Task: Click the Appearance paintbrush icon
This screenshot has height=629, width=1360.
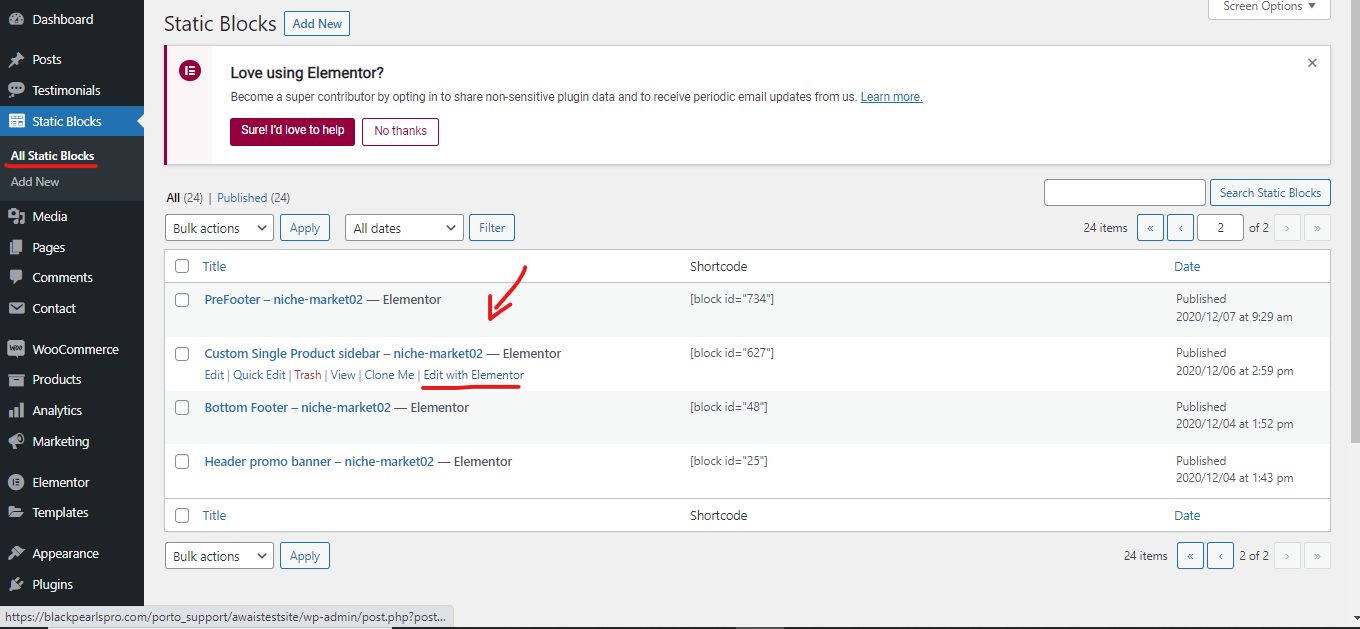Action: (x=16, y=553)
